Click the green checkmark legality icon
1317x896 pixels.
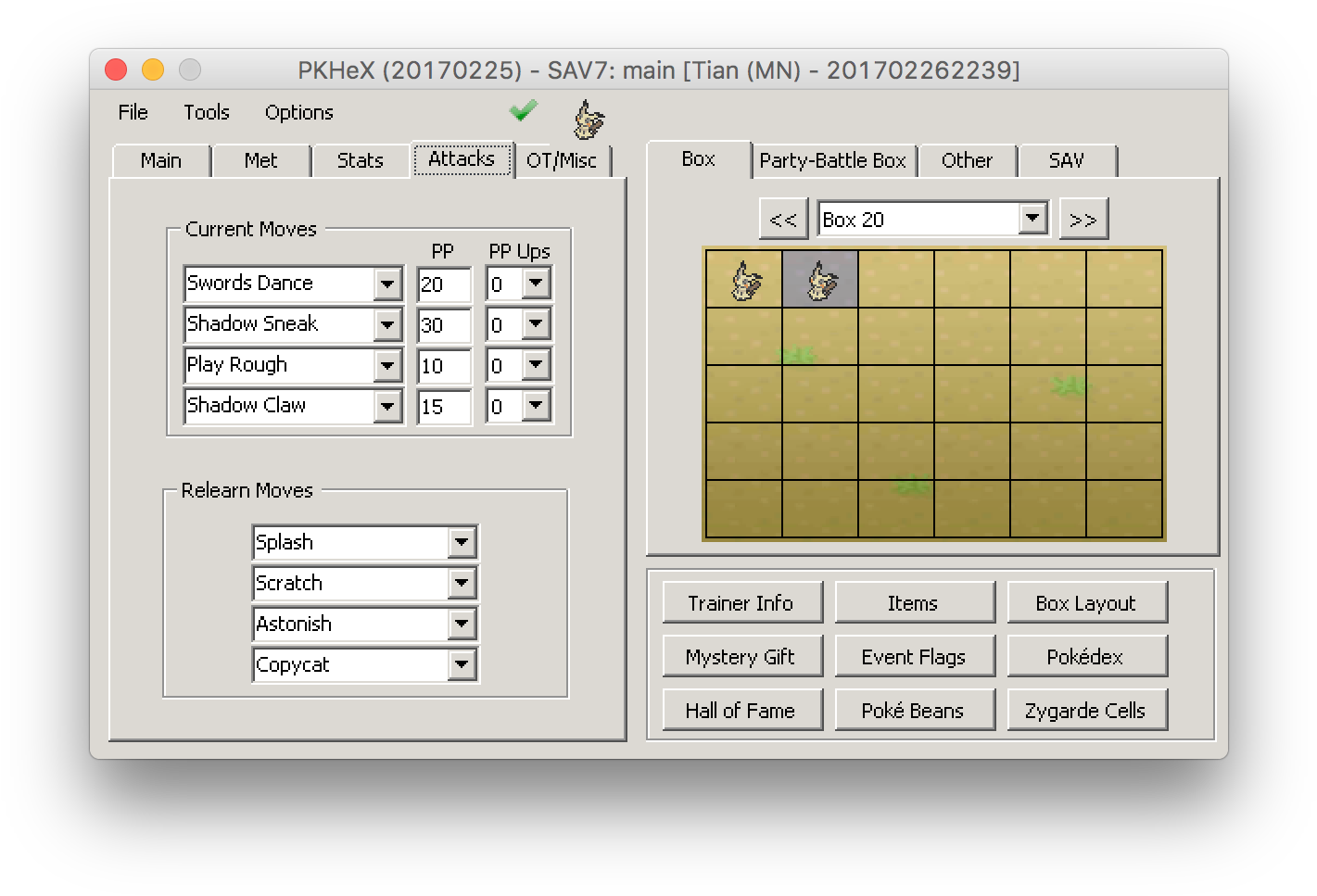(523, 111)
